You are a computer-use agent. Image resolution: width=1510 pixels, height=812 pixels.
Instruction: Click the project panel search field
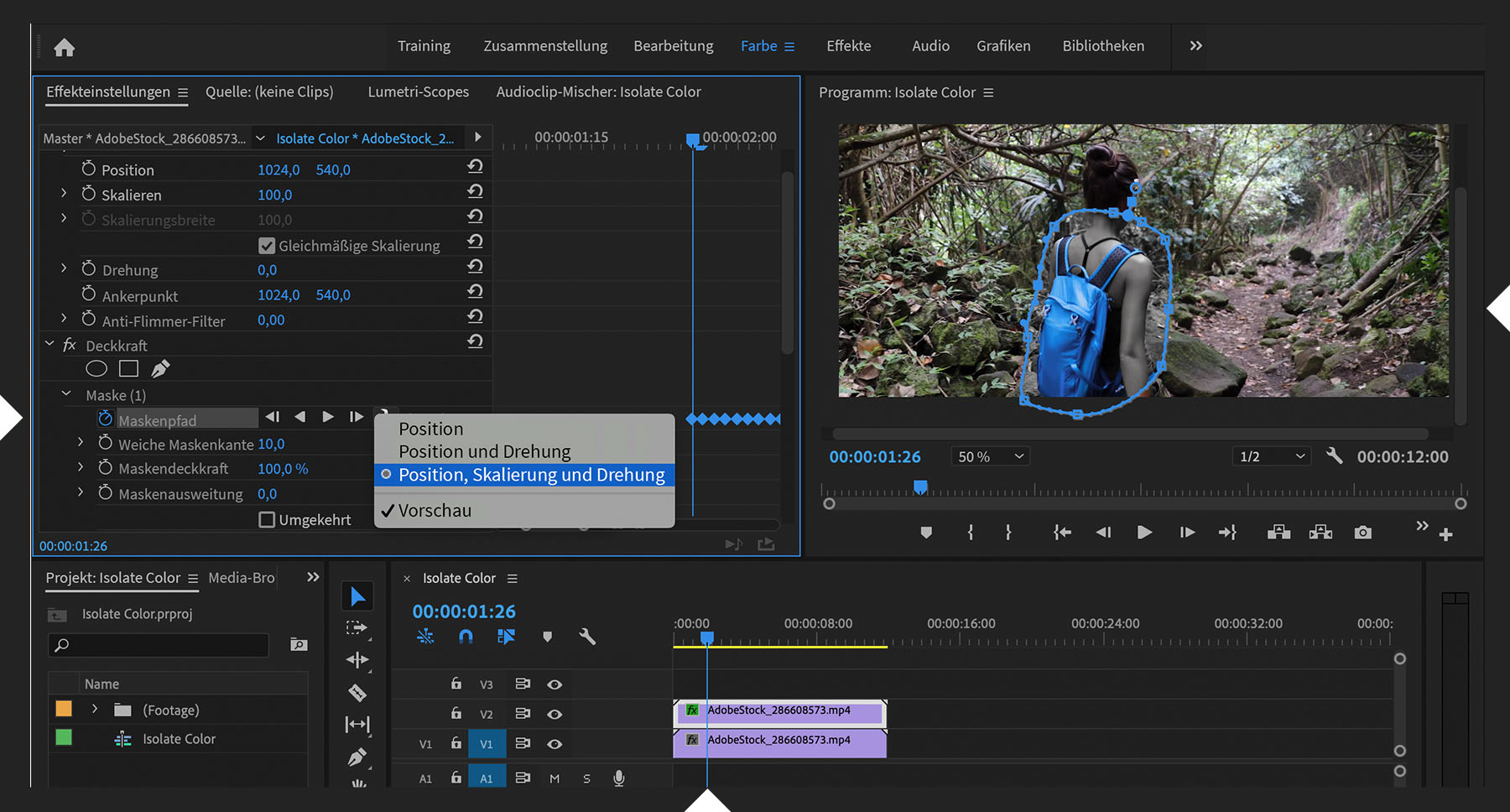click(159, 644)
